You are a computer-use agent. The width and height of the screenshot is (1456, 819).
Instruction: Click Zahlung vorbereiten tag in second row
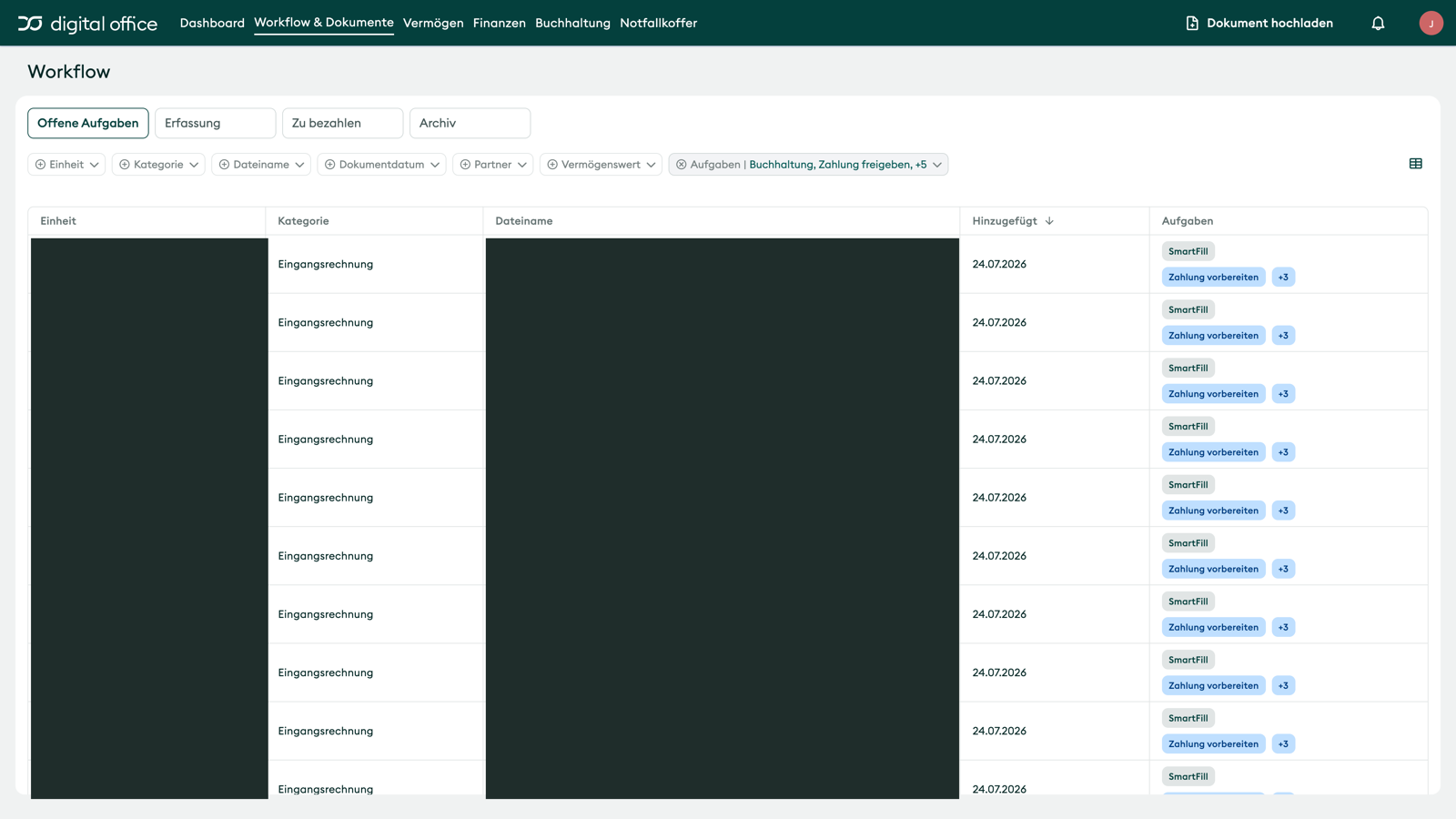click(1213, 335)
